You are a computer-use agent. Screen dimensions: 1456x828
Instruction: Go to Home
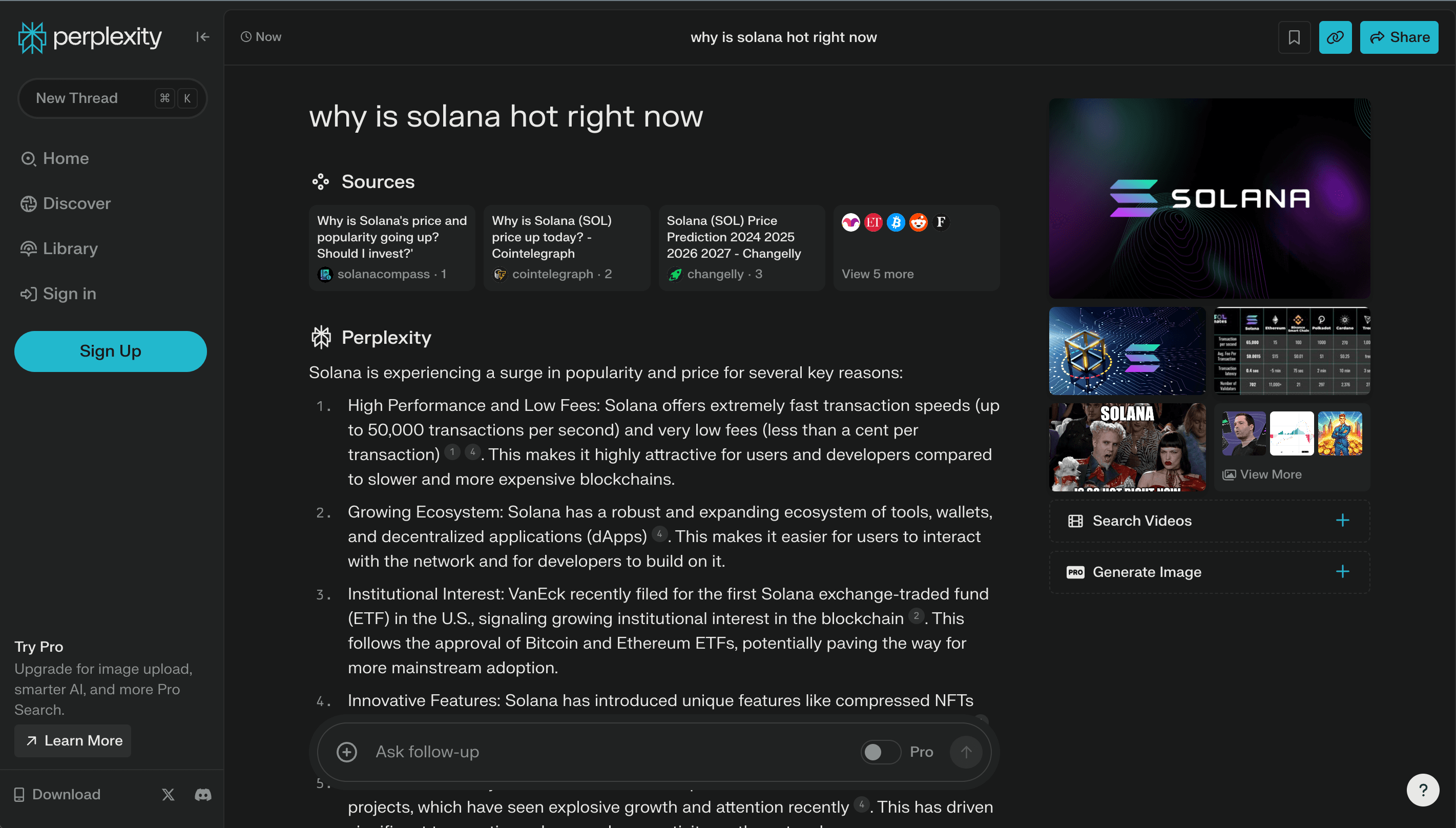click(x=55, y=159)
